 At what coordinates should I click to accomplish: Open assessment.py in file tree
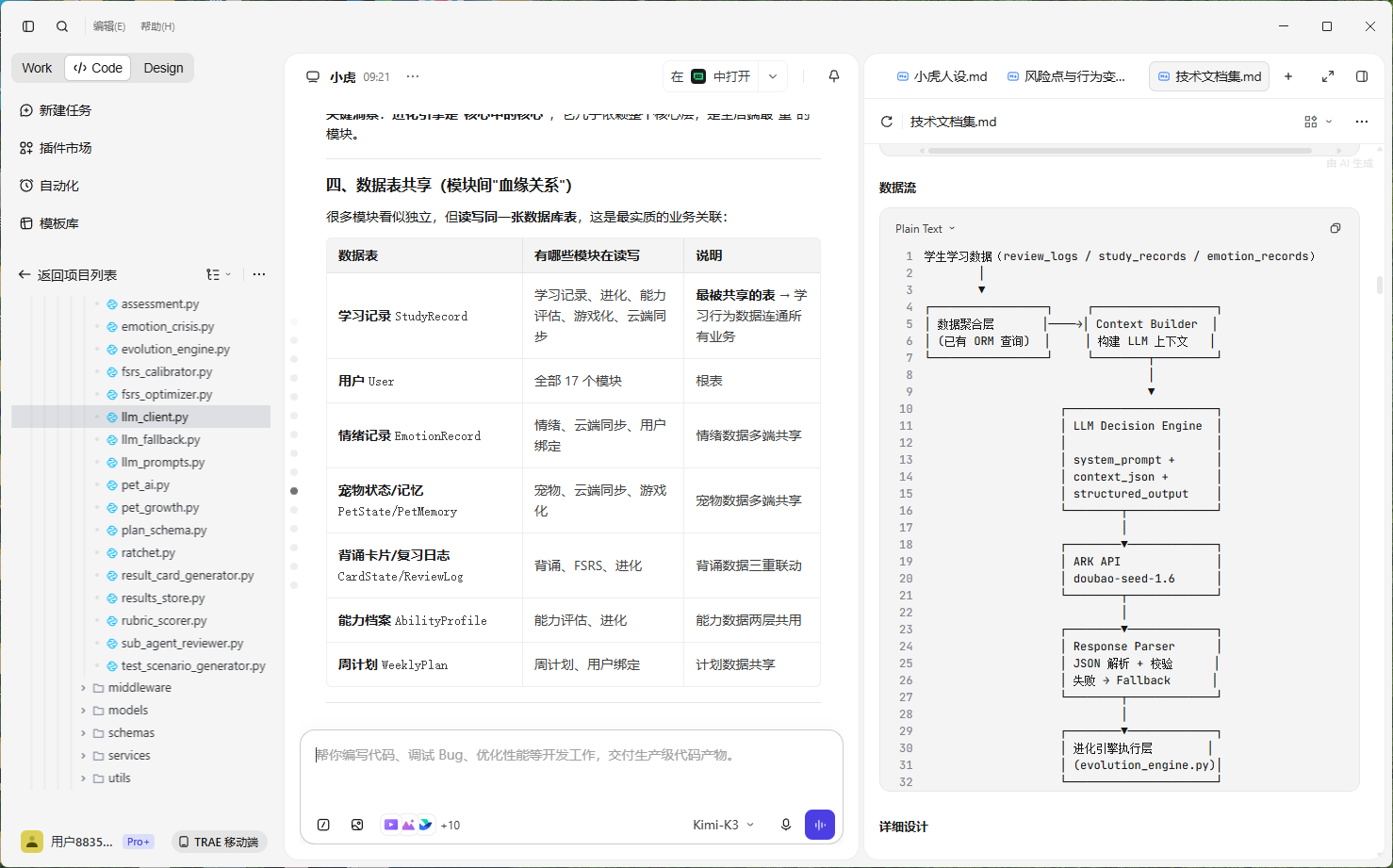pyautogui.click(x=153, y=303)
